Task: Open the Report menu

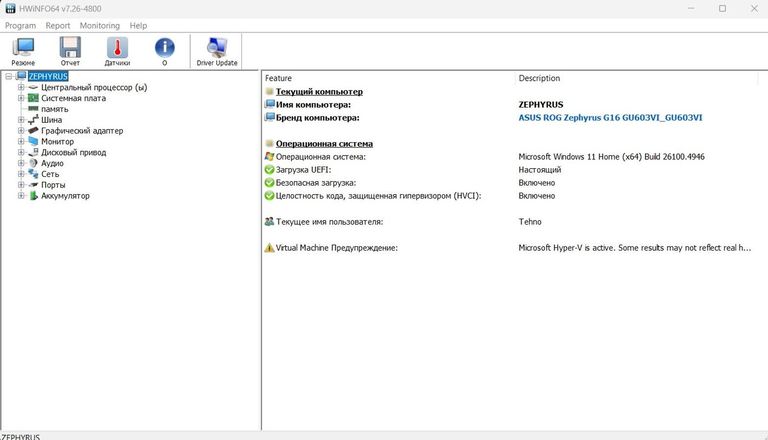Action: [x=58, y=25]
